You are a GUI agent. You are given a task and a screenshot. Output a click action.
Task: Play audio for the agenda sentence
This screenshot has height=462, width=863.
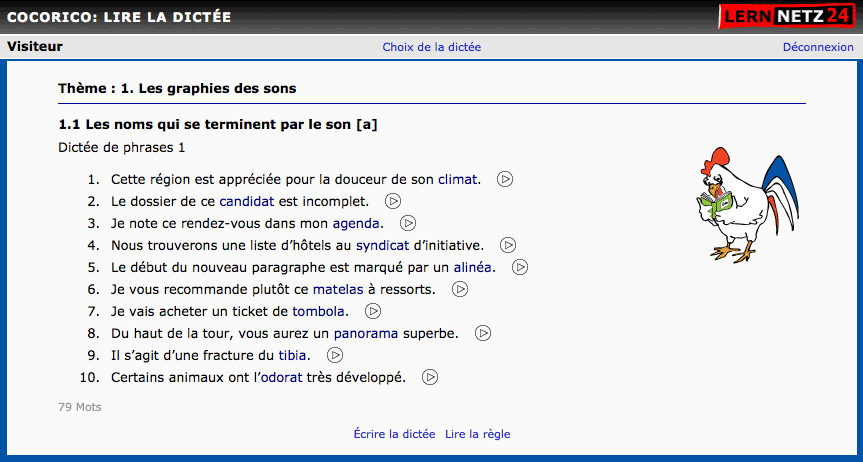point(408,223)
